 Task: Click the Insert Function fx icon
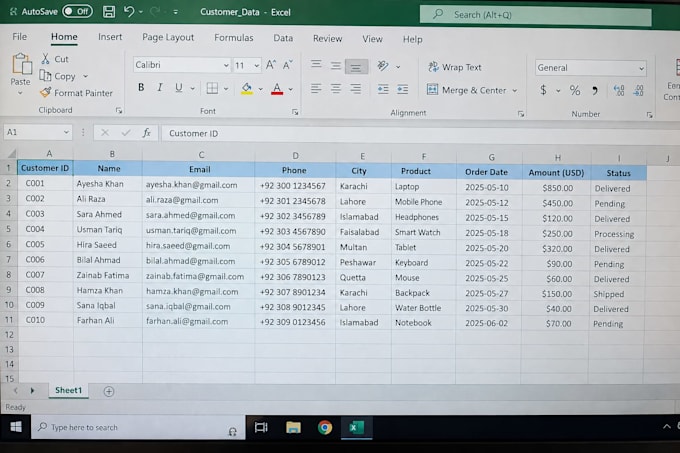147,133
